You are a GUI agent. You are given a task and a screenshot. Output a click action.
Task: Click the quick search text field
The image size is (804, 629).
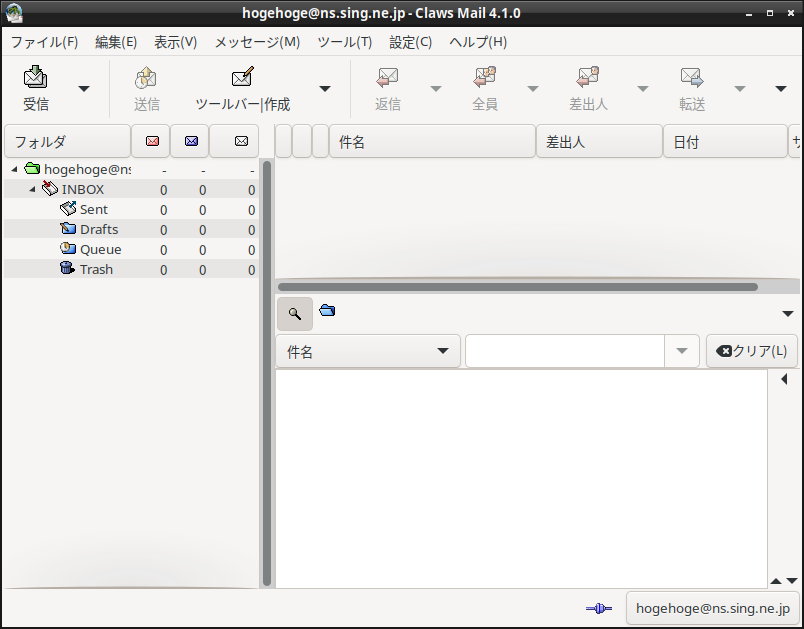coord(565,351)
